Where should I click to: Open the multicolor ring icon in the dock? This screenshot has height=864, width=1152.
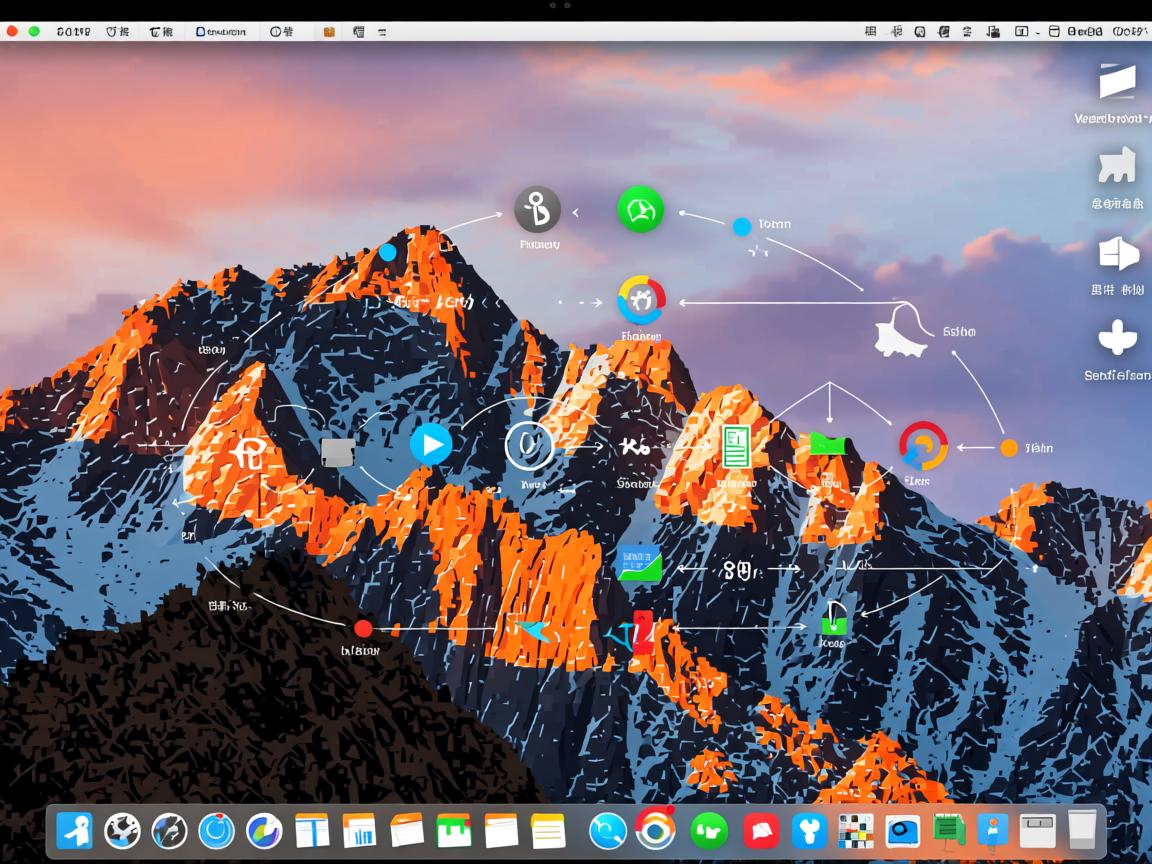click(x=656, y=829)
